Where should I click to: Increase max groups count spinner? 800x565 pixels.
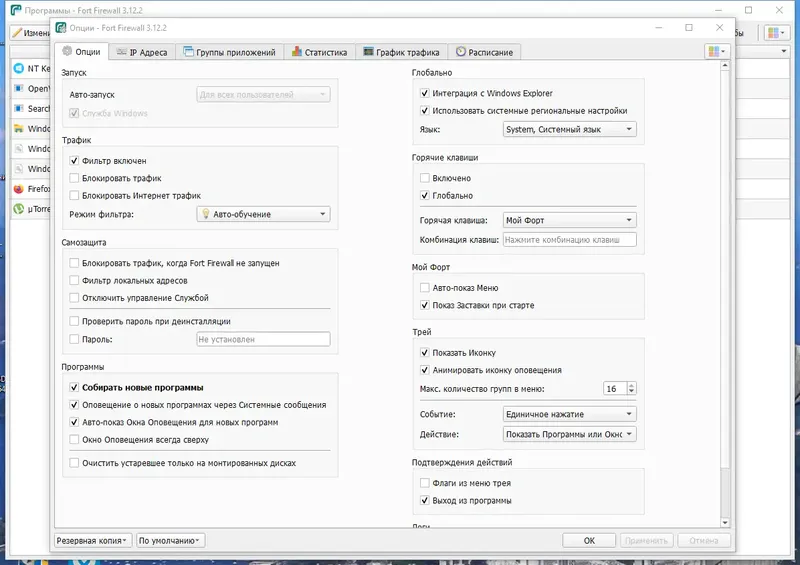click(632, 385)
